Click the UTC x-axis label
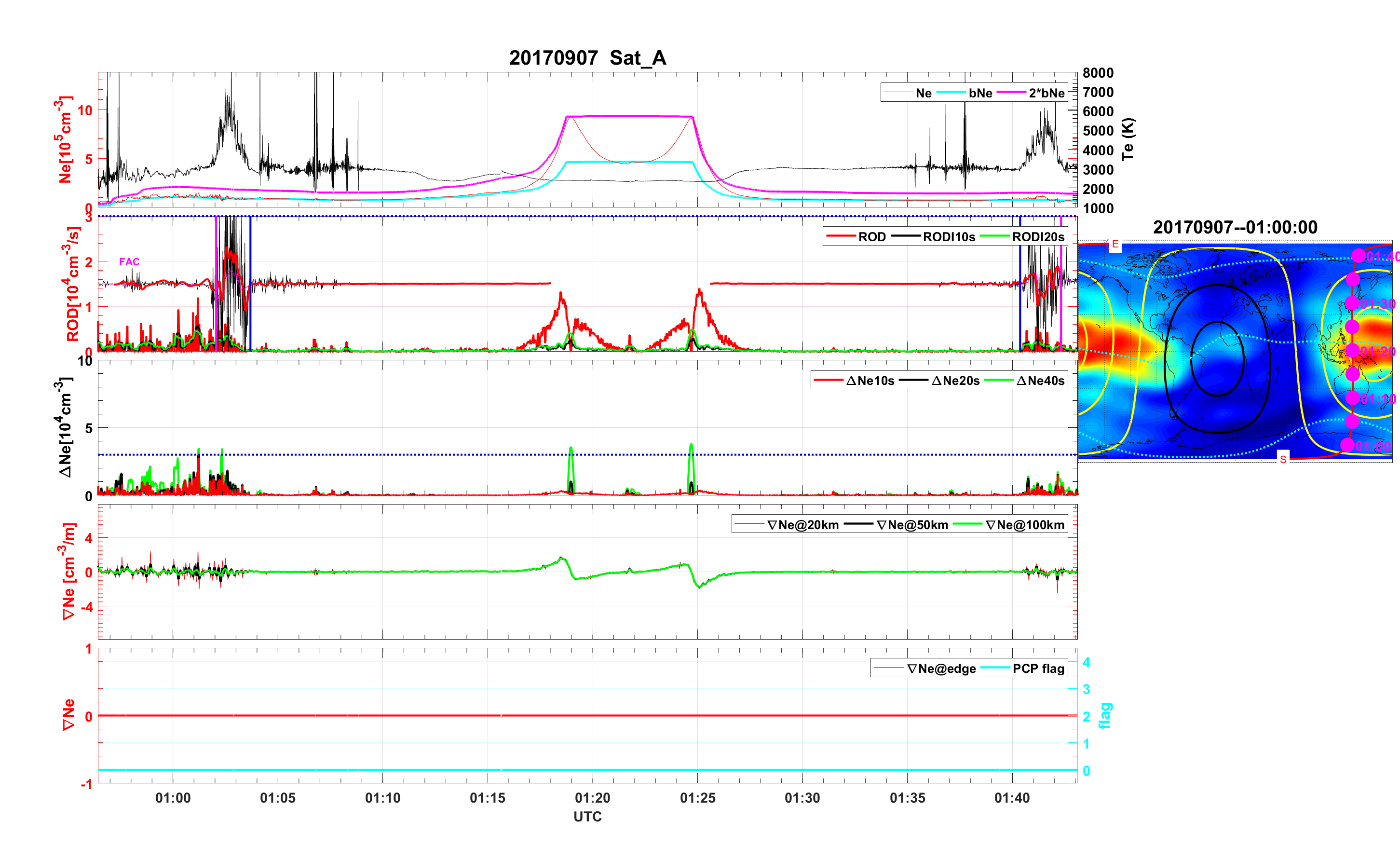The image size is (1400, 847). 587,816
